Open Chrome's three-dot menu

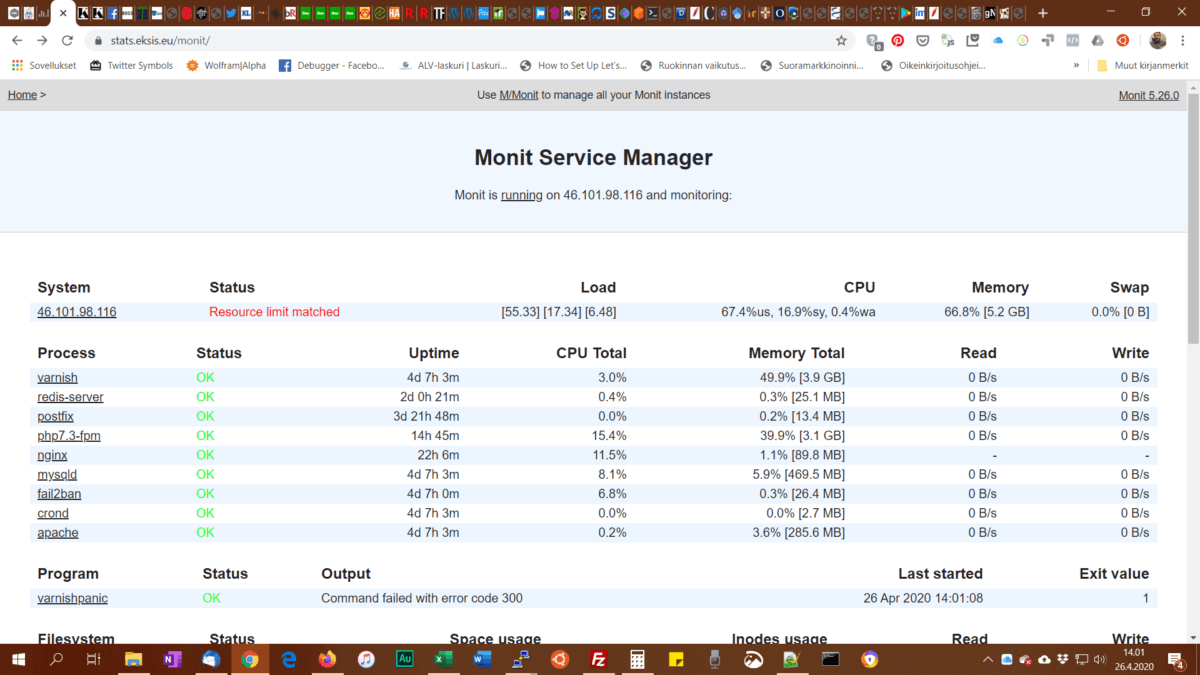coord(1182,38)
